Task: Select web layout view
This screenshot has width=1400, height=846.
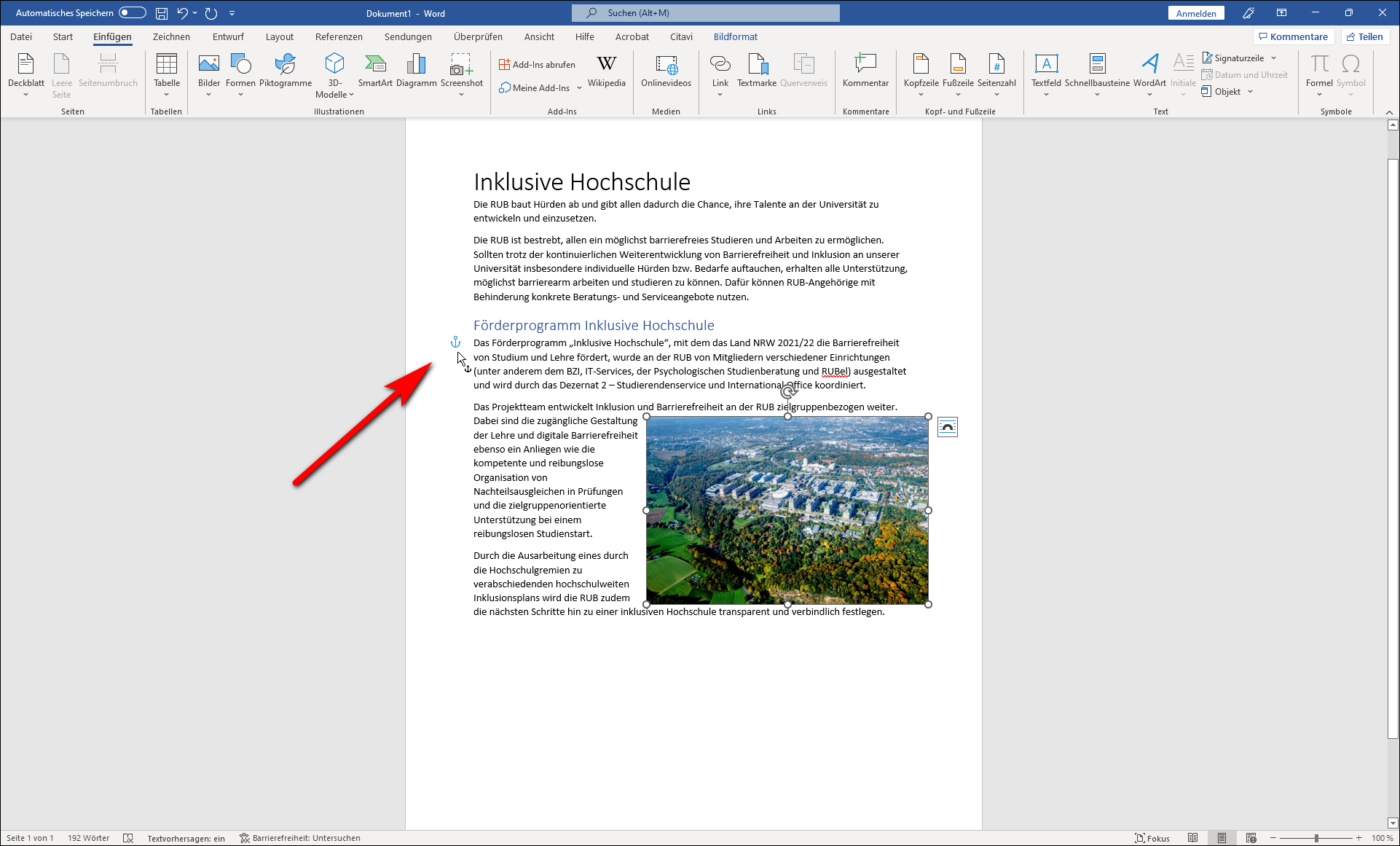Action: [1251, 838]
